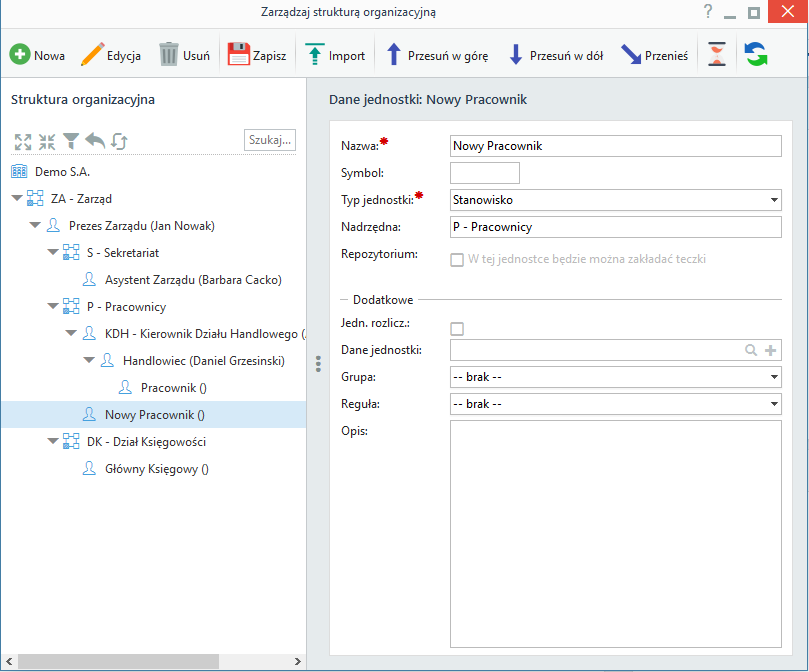Viewport: 809px width, 672px height.
Task: Collapse the Handlowiec node
Action: (x=89, y=360)
